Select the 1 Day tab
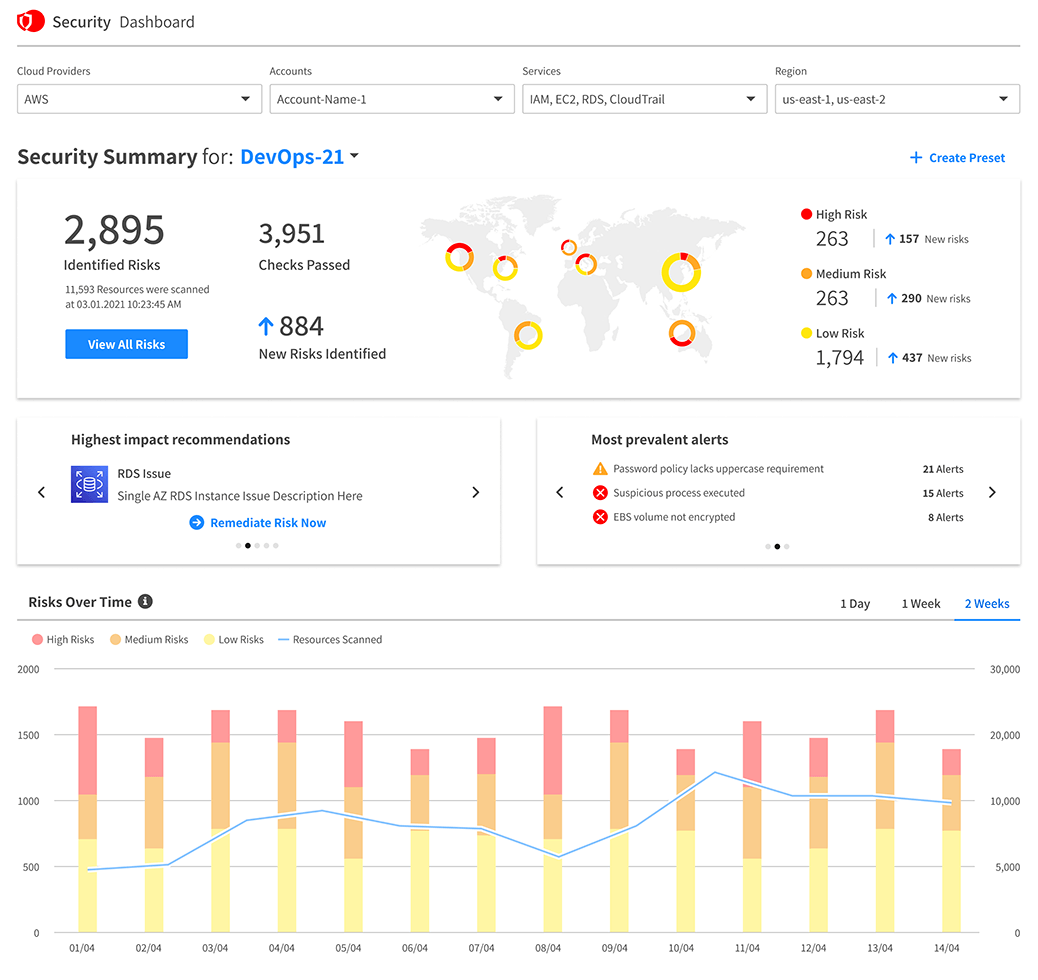 coord(854,604)
